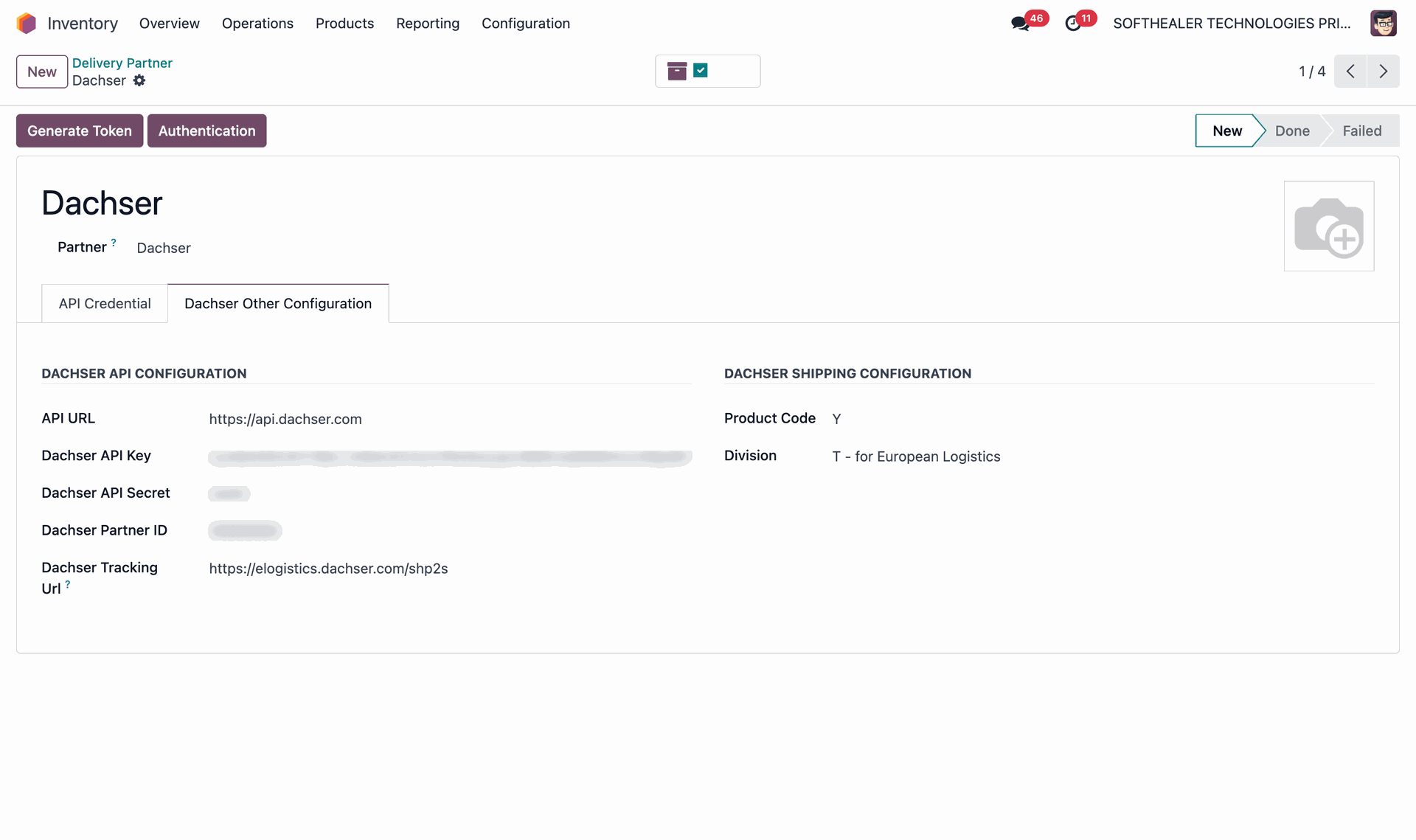The height and width of the screenshot is (840, 1416).
Task: Click the Generate Token button
Action: (x=80, y=131)
